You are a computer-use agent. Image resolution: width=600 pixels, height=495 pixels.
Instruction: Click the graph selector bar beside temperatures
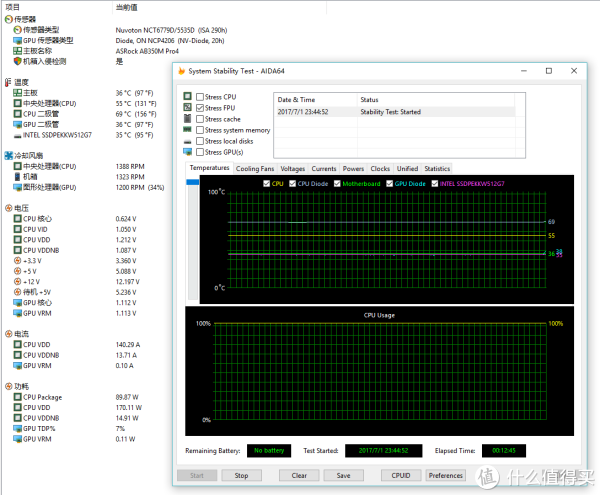point(192,239)
